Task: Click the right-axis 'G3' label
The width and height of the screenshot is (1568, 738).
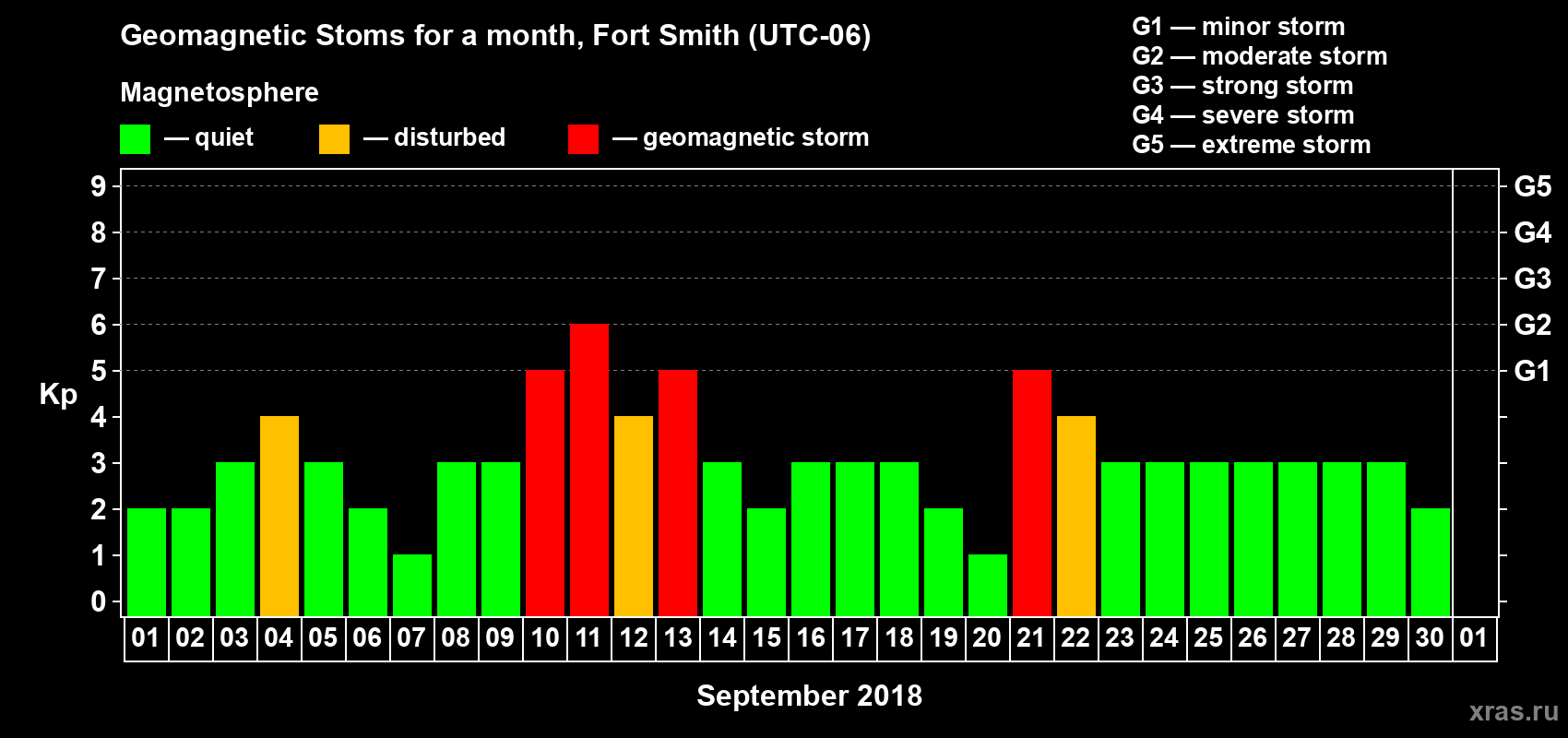Action: [1533, 279]
